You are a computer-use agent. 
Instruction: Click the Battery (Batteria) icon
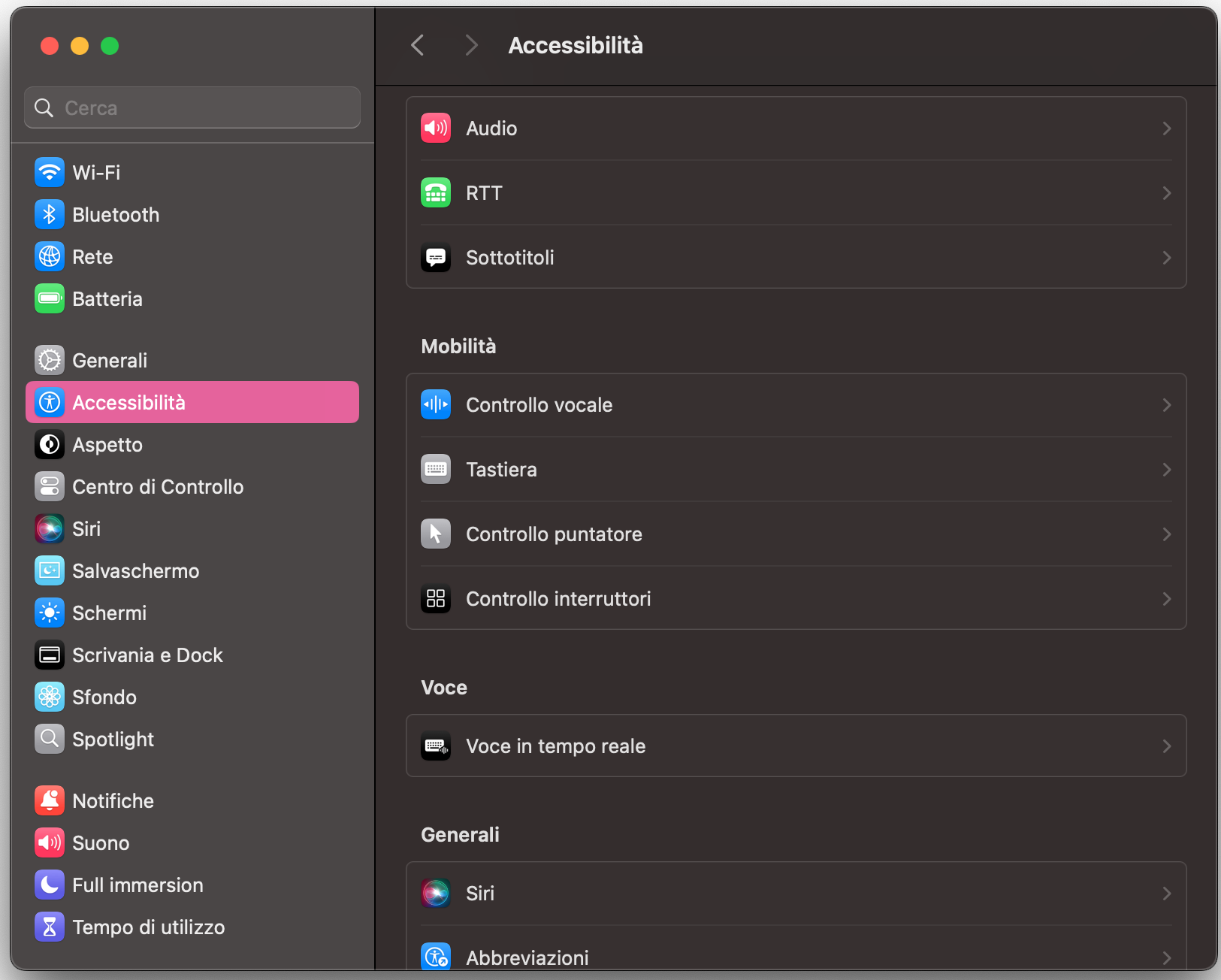coord(49,298)
